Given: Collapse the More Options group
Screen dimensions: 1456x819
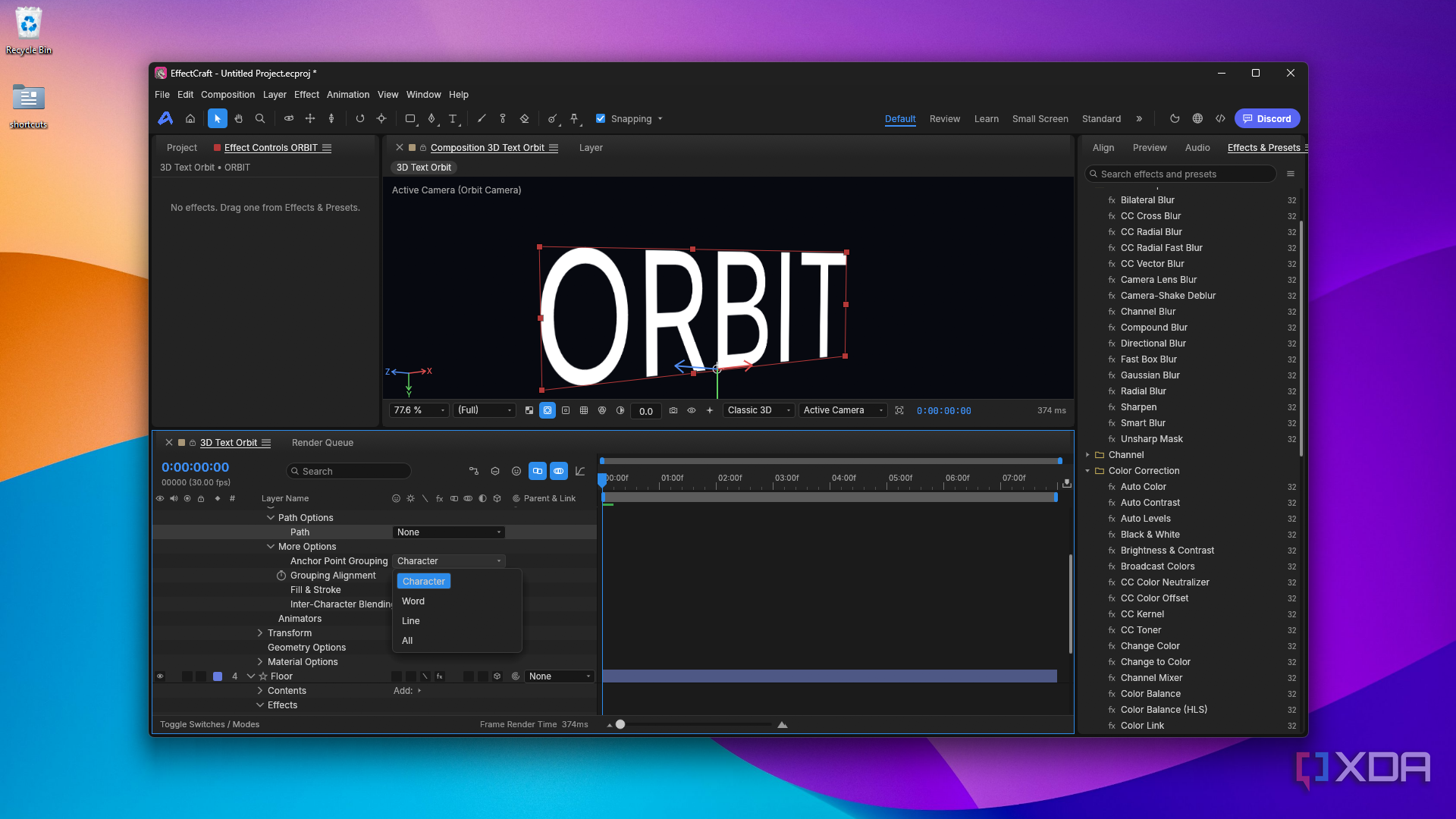Looking at the screenshot, I should [271, 547].
